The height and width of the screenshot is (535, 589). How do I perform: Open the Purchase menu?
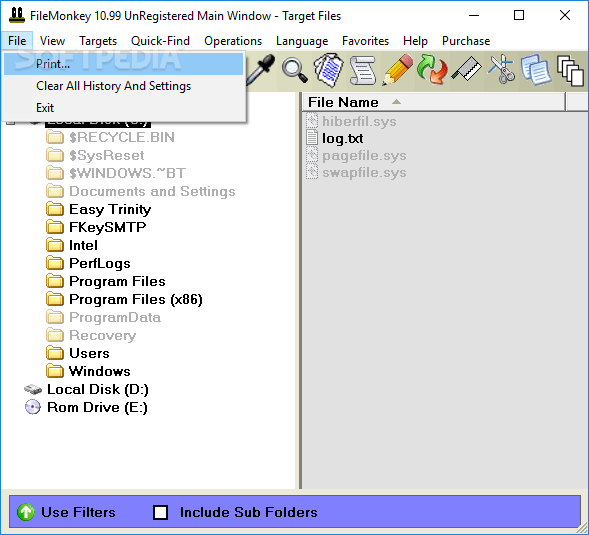pyautogui.click(x=466, y=41)
